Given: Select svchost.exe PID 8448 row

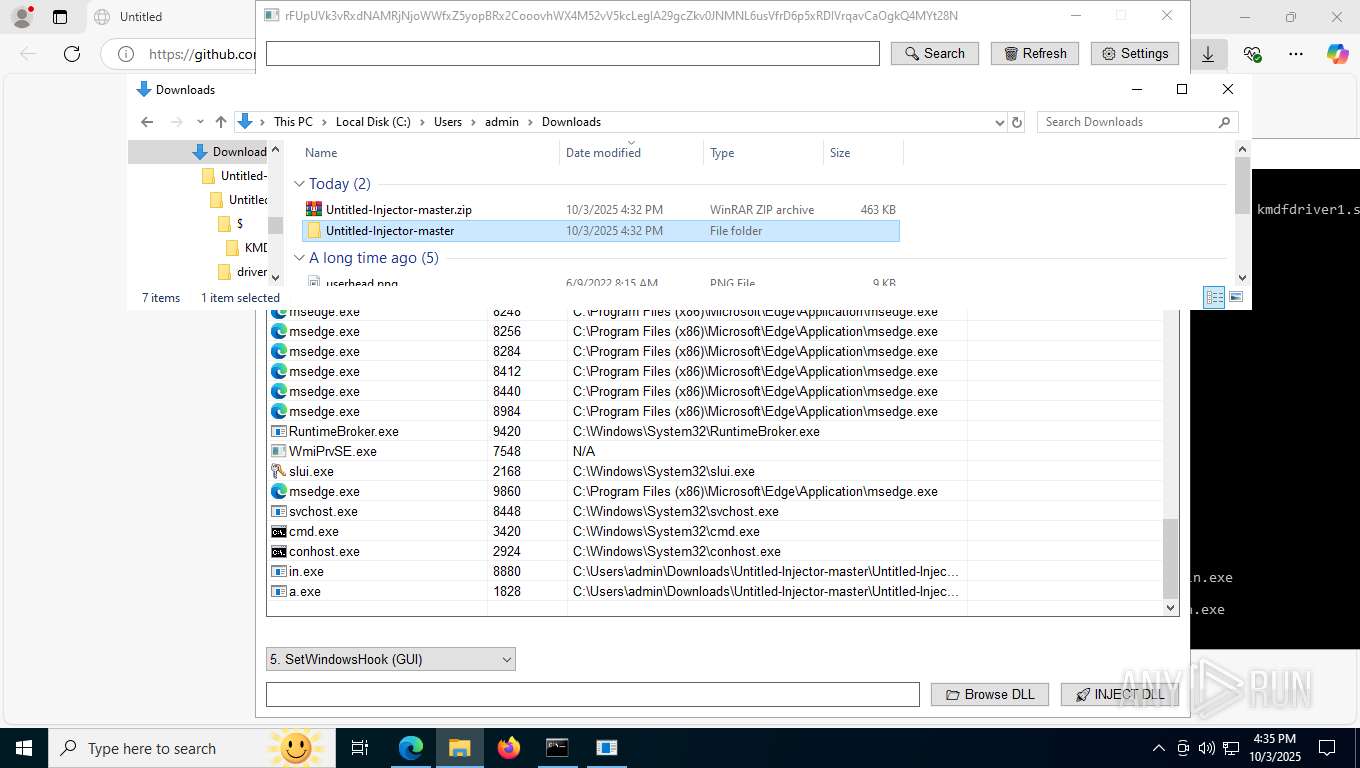Looking at the screenshot, I should point(716,512).
